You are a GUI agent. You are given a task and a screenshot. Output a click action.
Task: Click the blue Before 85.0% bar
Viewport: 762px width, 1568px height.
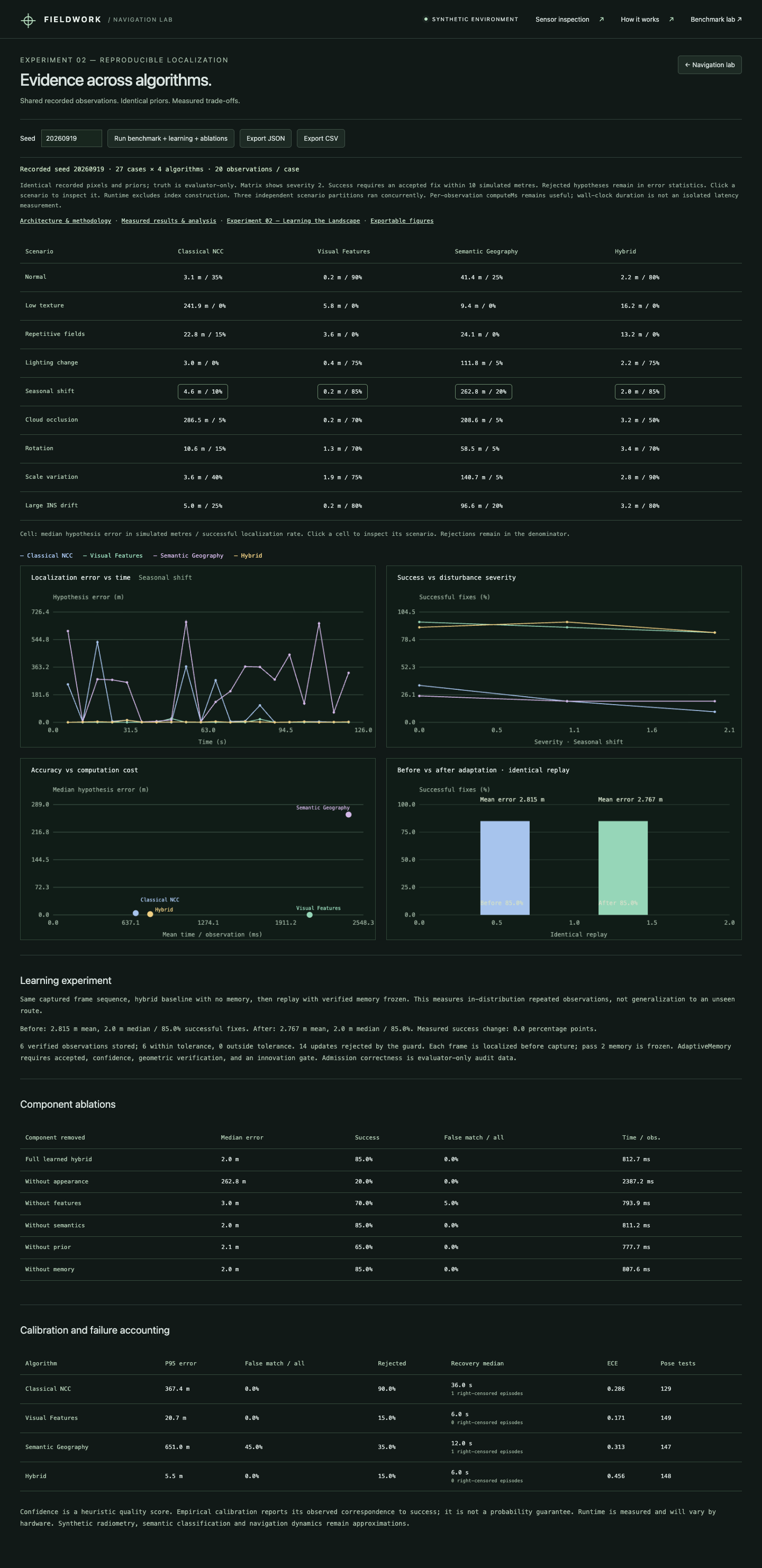(x=505, y=868)
